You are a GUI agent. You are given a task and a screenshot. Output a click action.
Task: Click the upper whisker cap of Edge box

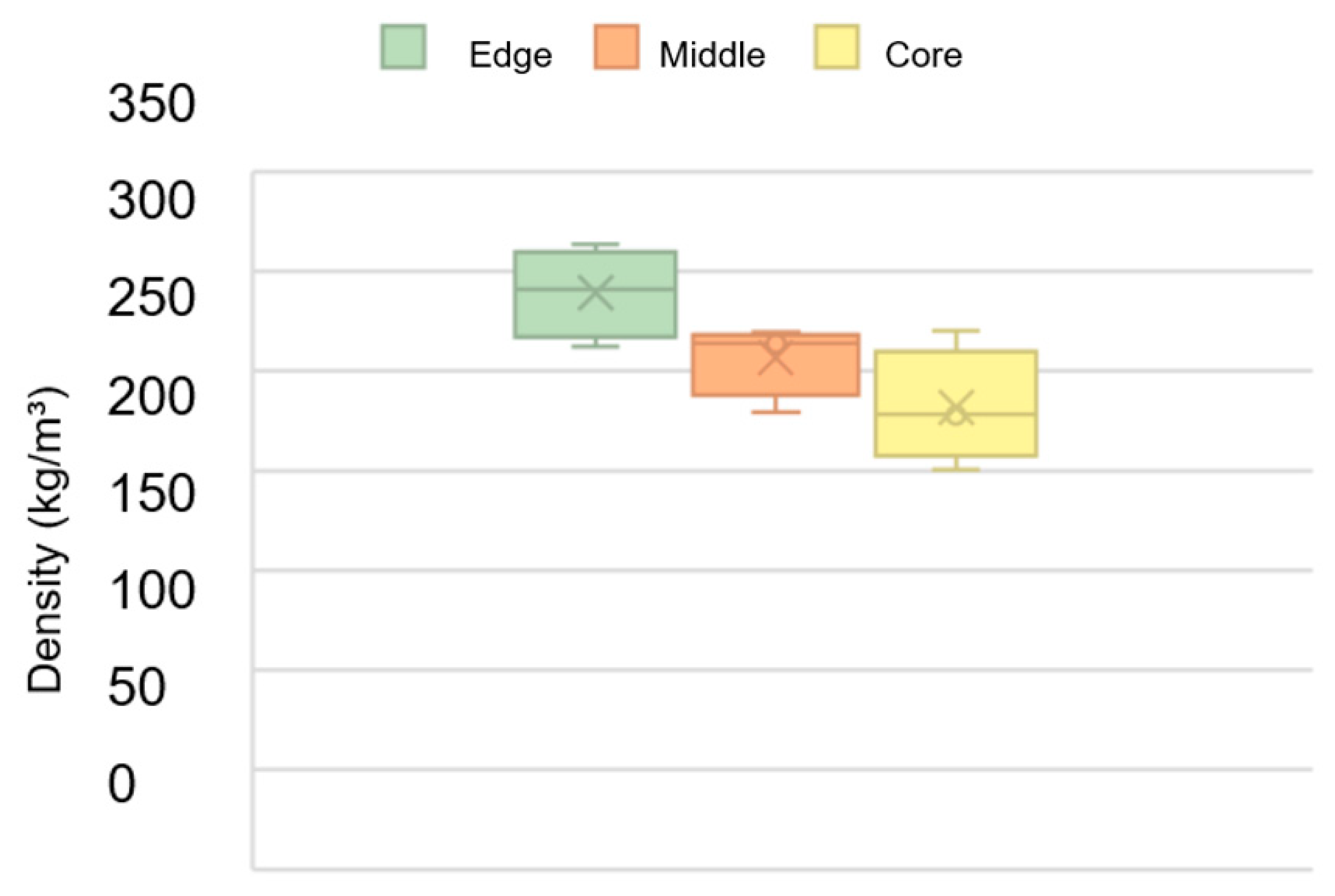point(595,244)
